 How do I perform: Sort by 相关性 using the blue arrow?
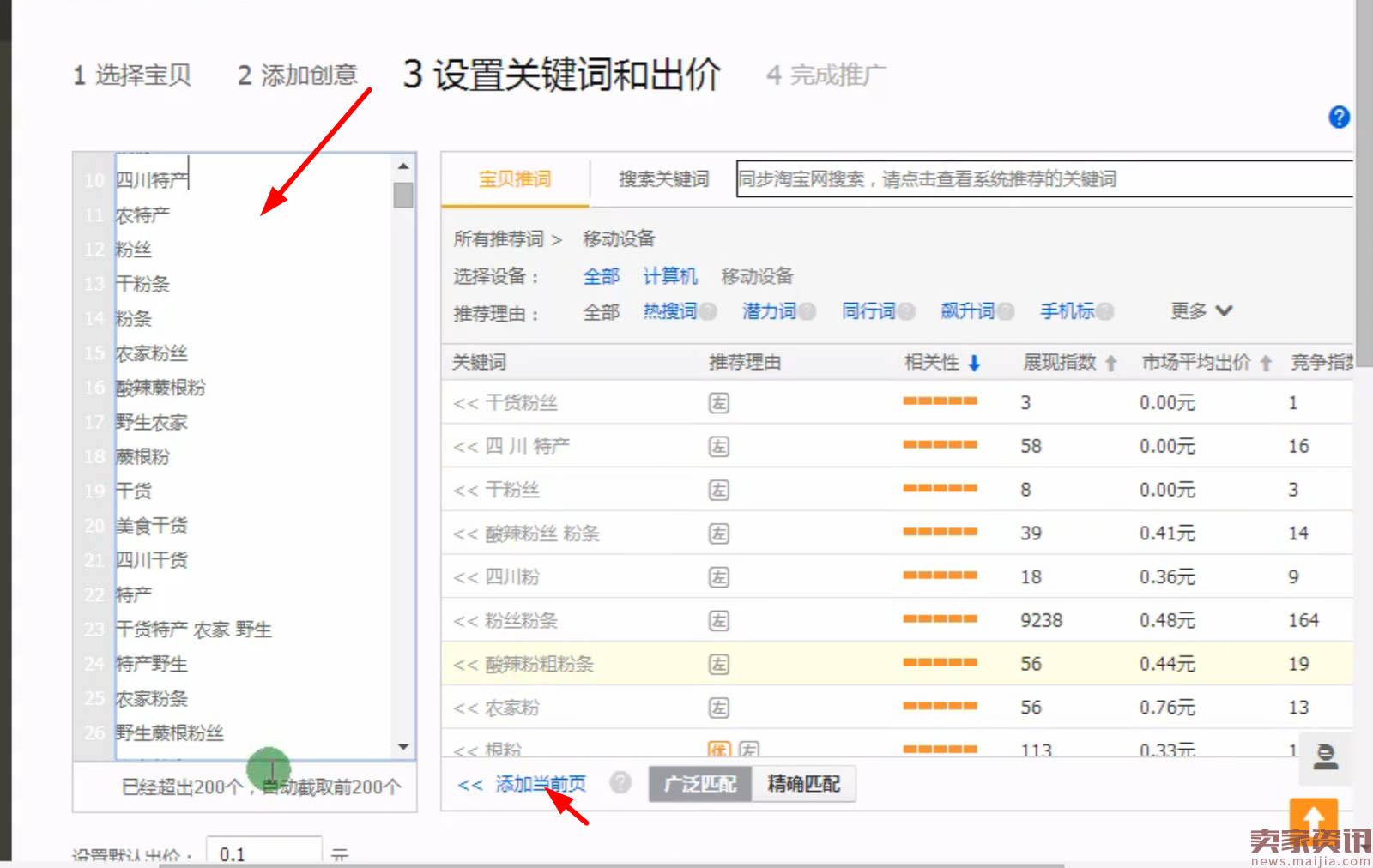pyautogui.click(x=974, y=364)
